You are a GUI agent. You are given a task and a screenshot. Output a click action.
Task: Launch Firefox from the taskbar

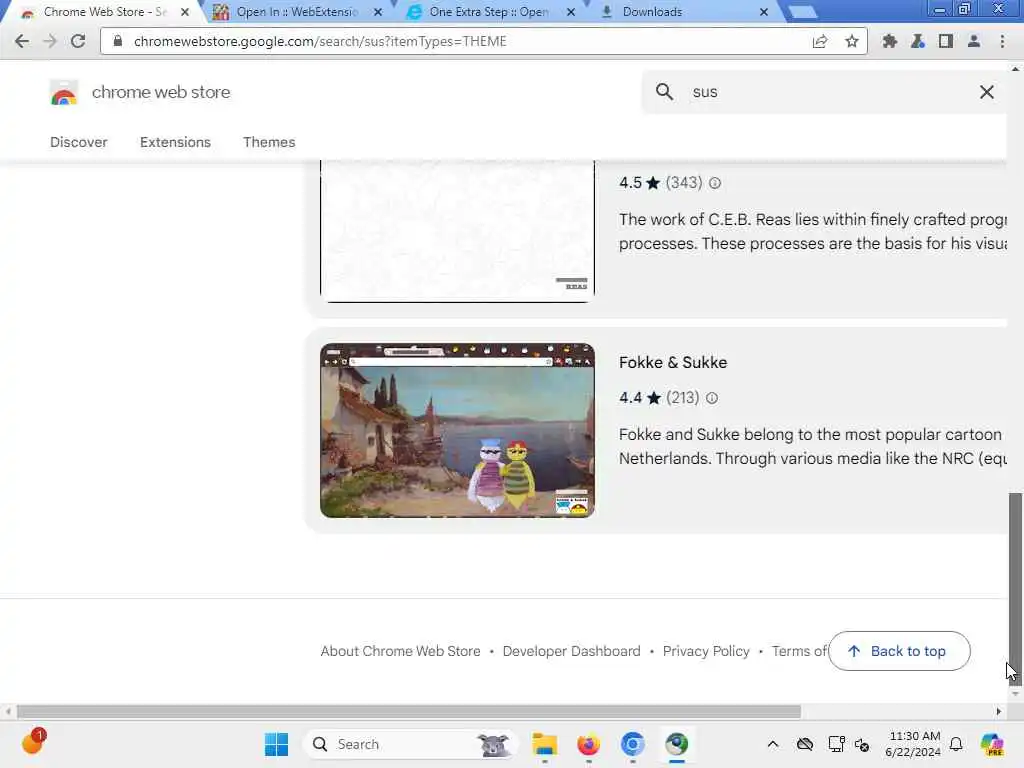coord(588,744)
